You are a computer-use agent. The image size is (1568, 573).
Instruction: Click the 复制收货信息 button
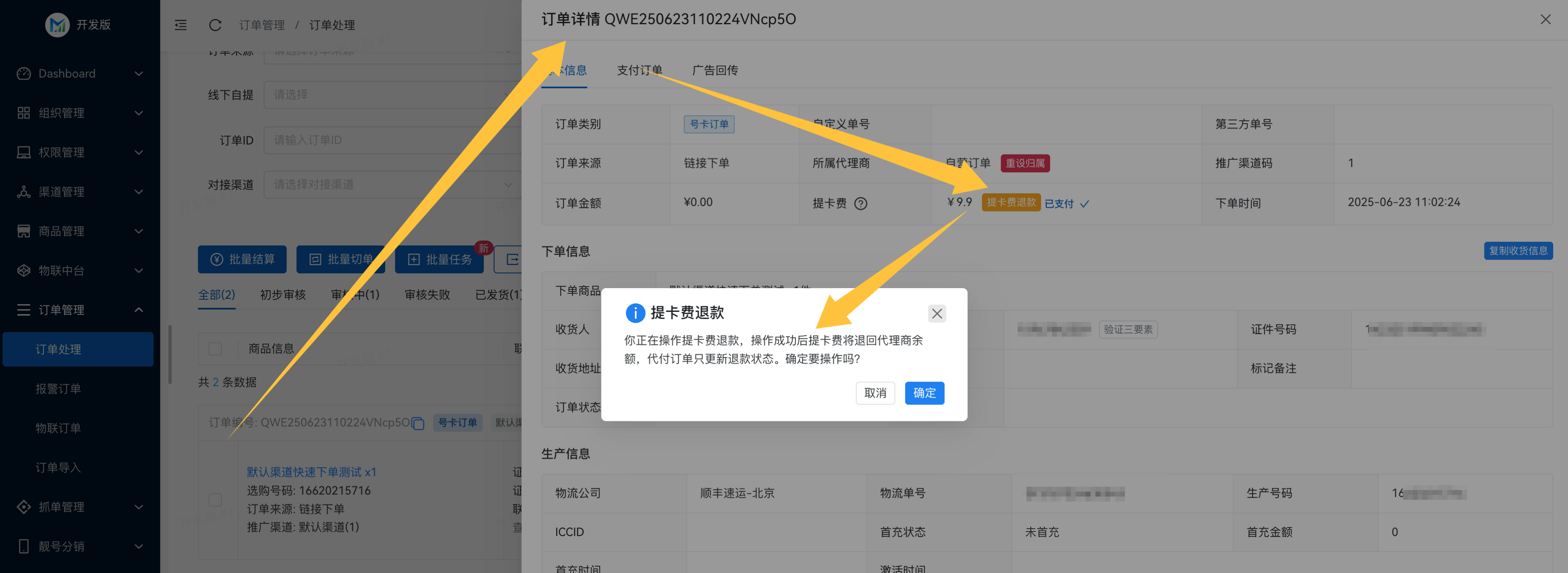(x=1518, y=250)
